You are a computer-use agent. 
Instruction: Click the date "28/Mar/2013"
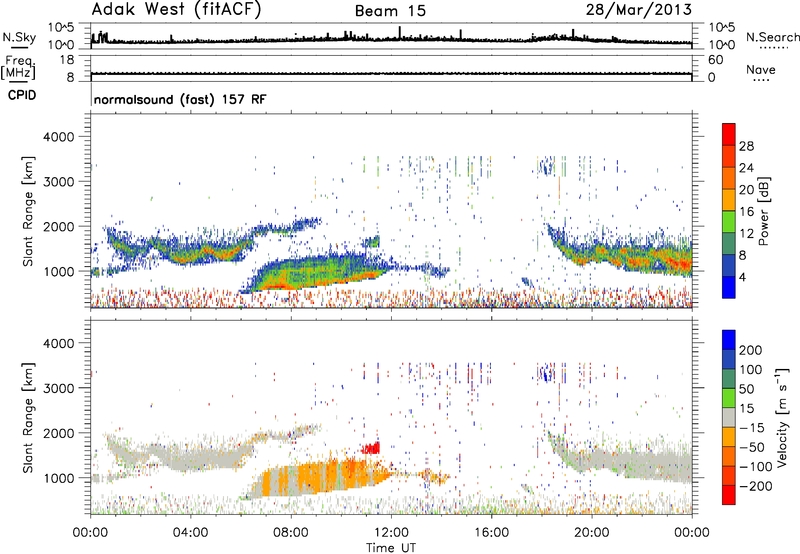(x=639, y=9)
